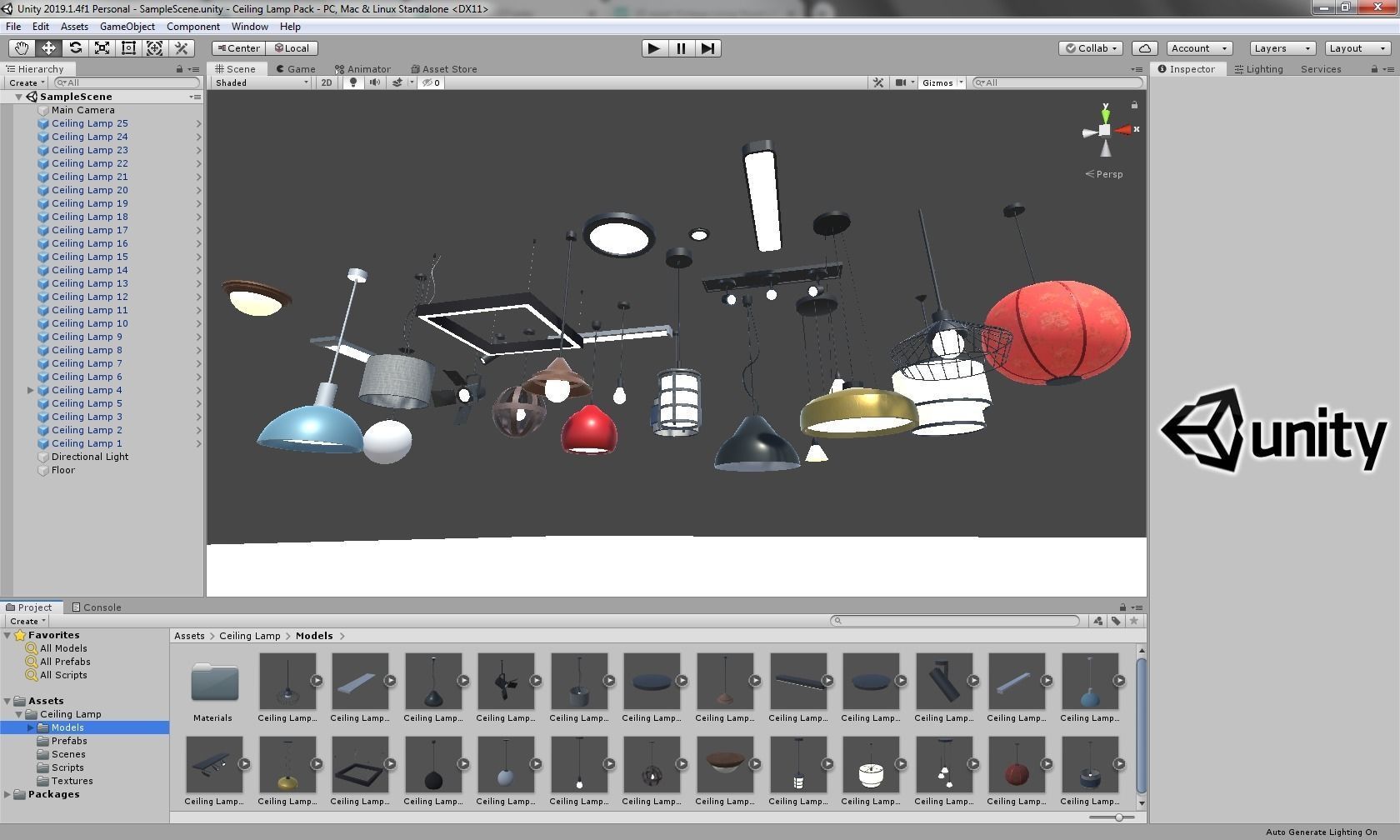The width and height of the screenshot is (1400, 840).
Task: Select the Hand tool in the toolbar
Action: (x=21, y=47)
